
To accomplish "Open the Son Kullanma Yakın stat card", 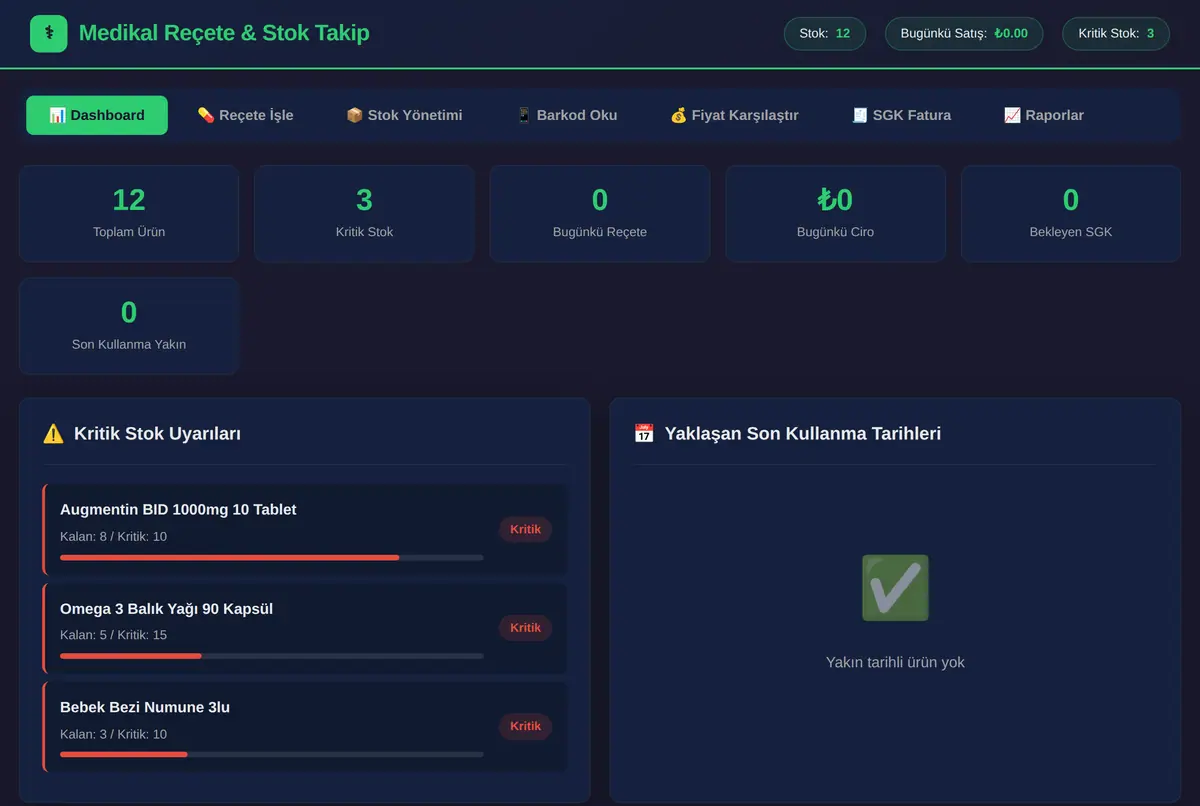I will [129, 326].
